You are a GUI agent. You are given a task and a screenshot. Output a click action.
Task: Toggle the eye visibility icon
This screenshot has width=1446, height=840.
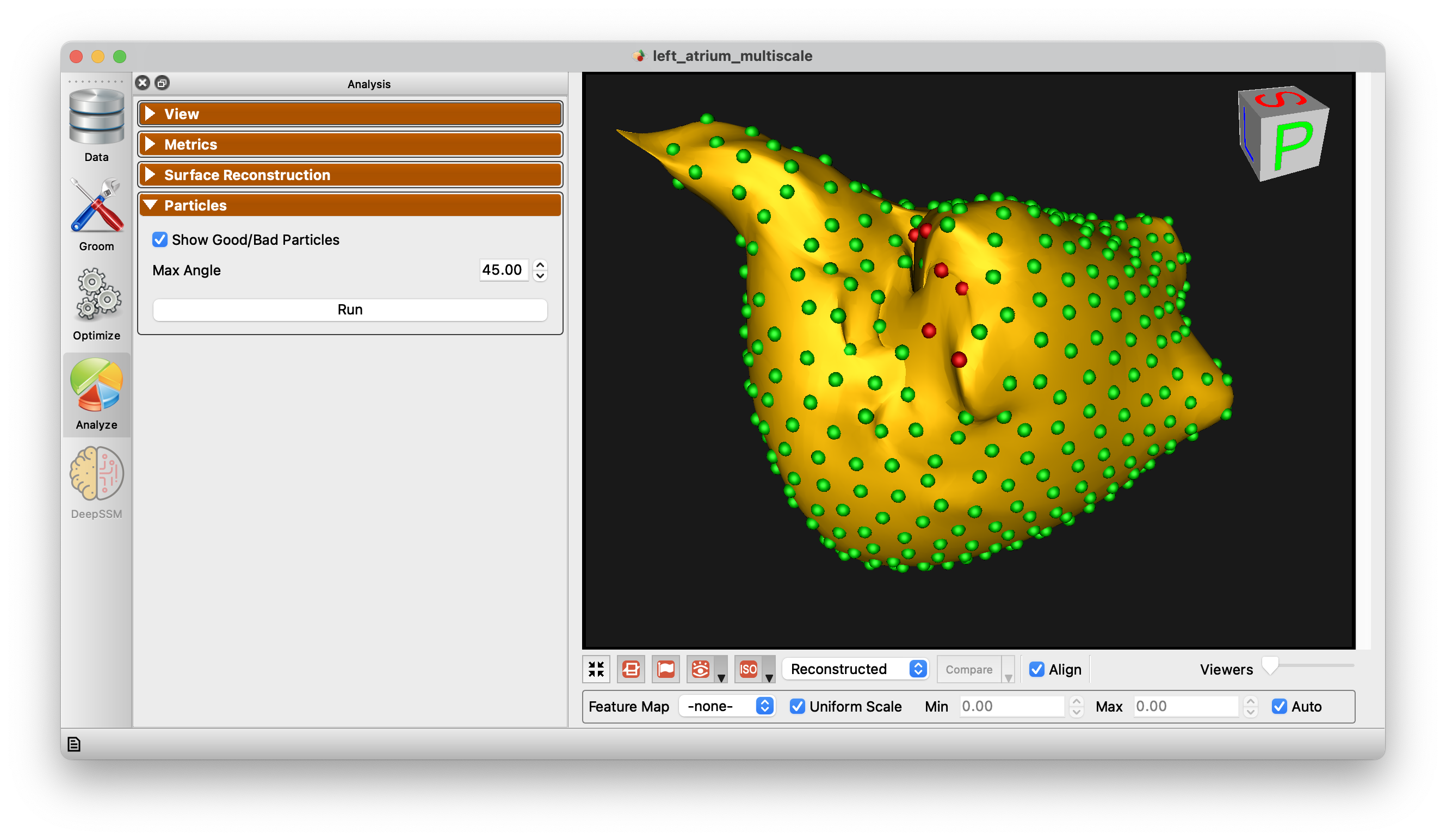[x=701, y=670]
